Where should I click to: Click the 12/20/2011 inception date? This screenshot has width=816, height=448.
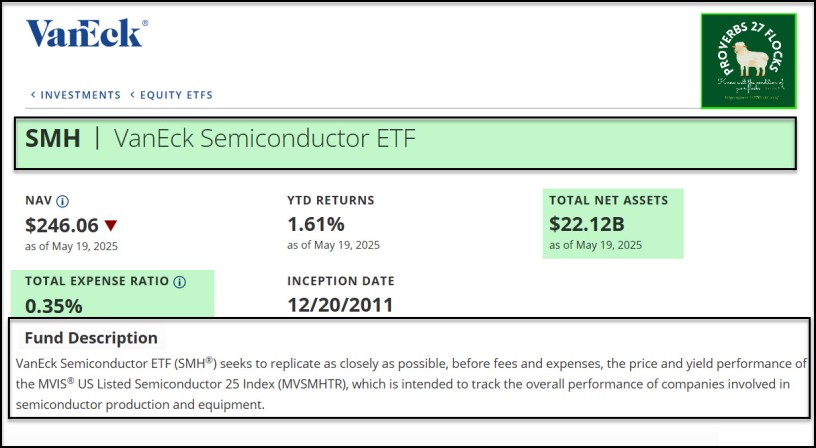click(341, 305)
